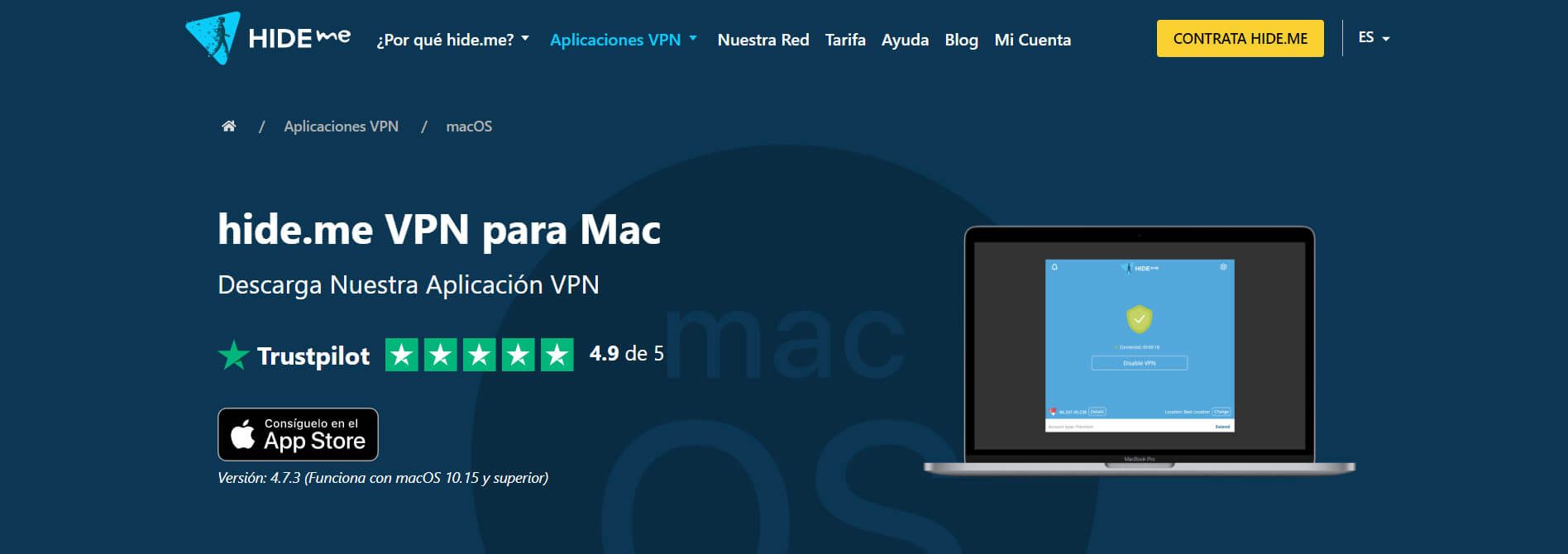
Task: Open Mi Cuenta
Action: click(x=1032, y=40)
